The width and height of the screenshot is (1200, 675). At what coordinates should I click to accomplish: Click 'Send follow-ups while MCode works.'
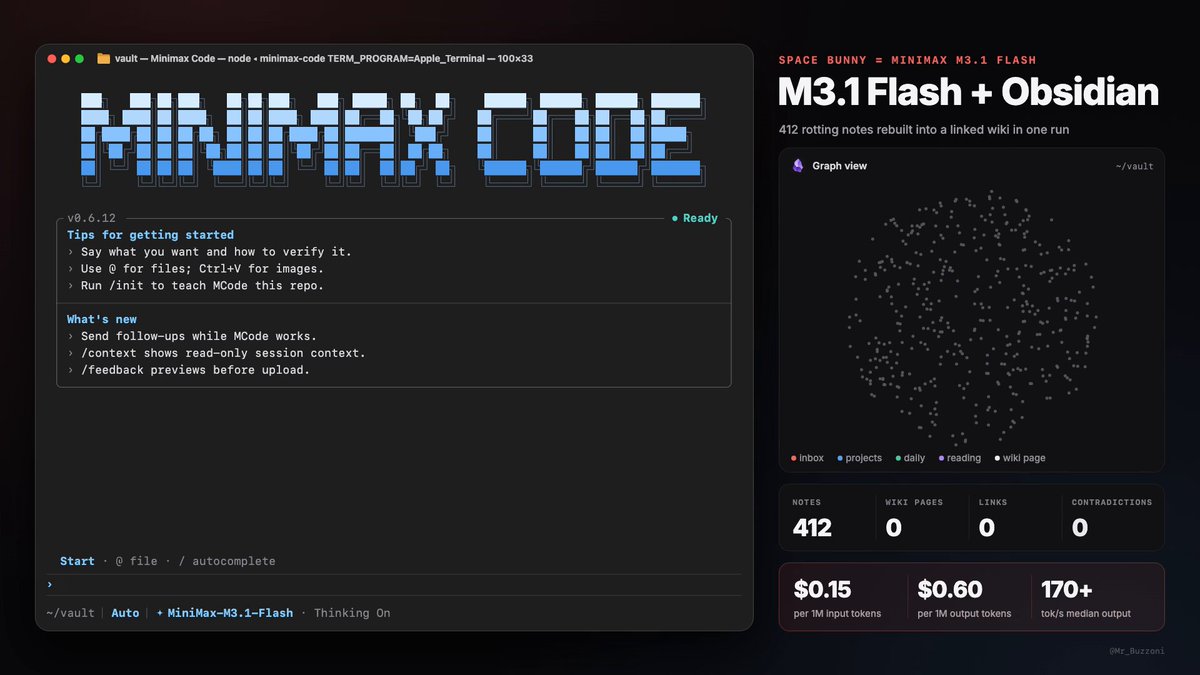[199, 336]
